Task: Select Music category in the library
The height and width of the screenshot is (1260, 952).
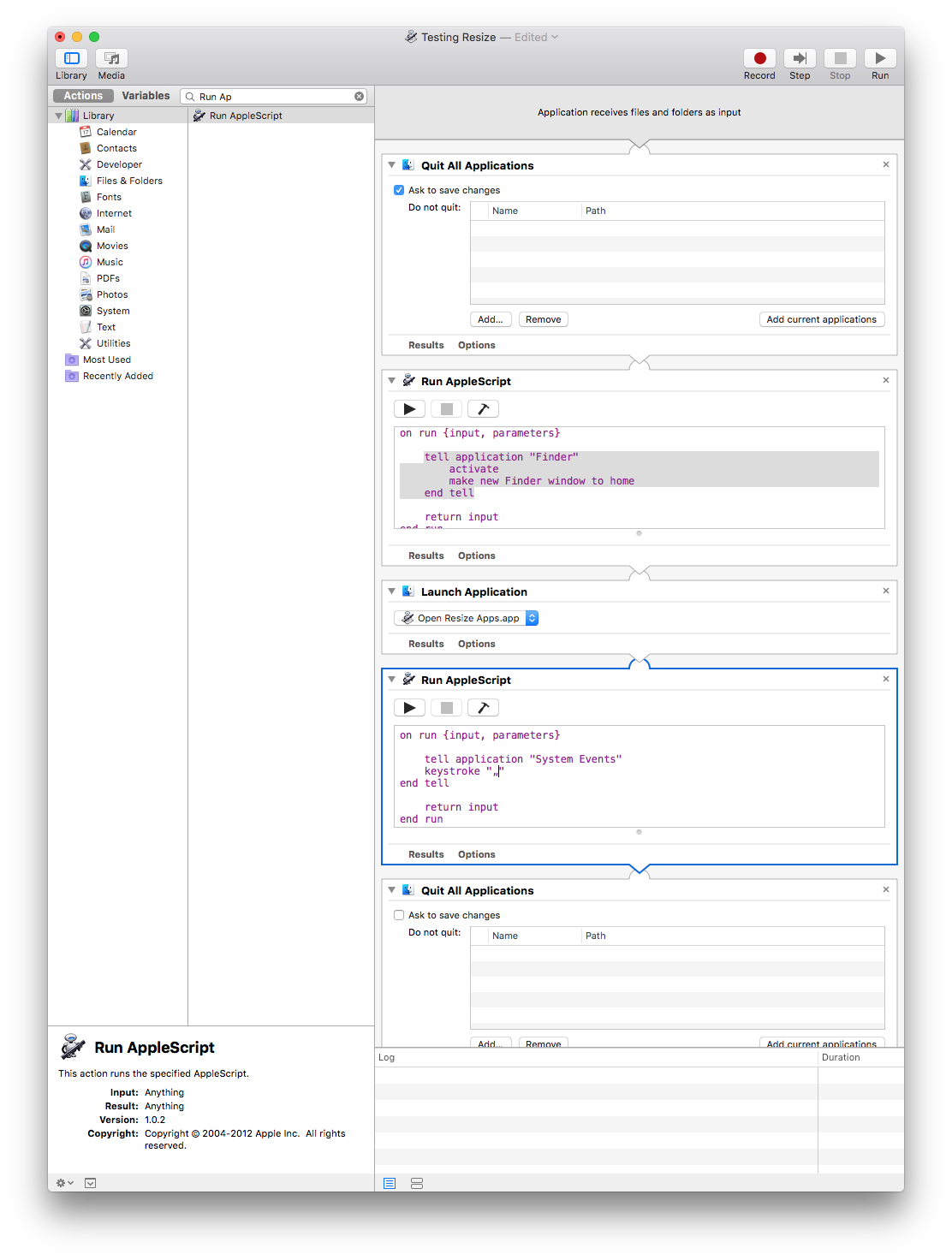Action: (110, 262)
